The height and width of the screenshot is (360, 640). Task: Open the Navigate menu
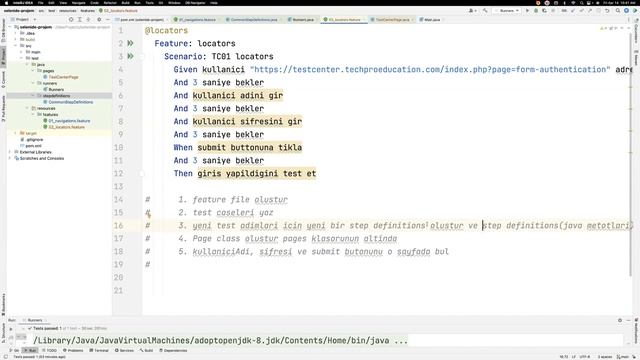(x=78, y=3)
